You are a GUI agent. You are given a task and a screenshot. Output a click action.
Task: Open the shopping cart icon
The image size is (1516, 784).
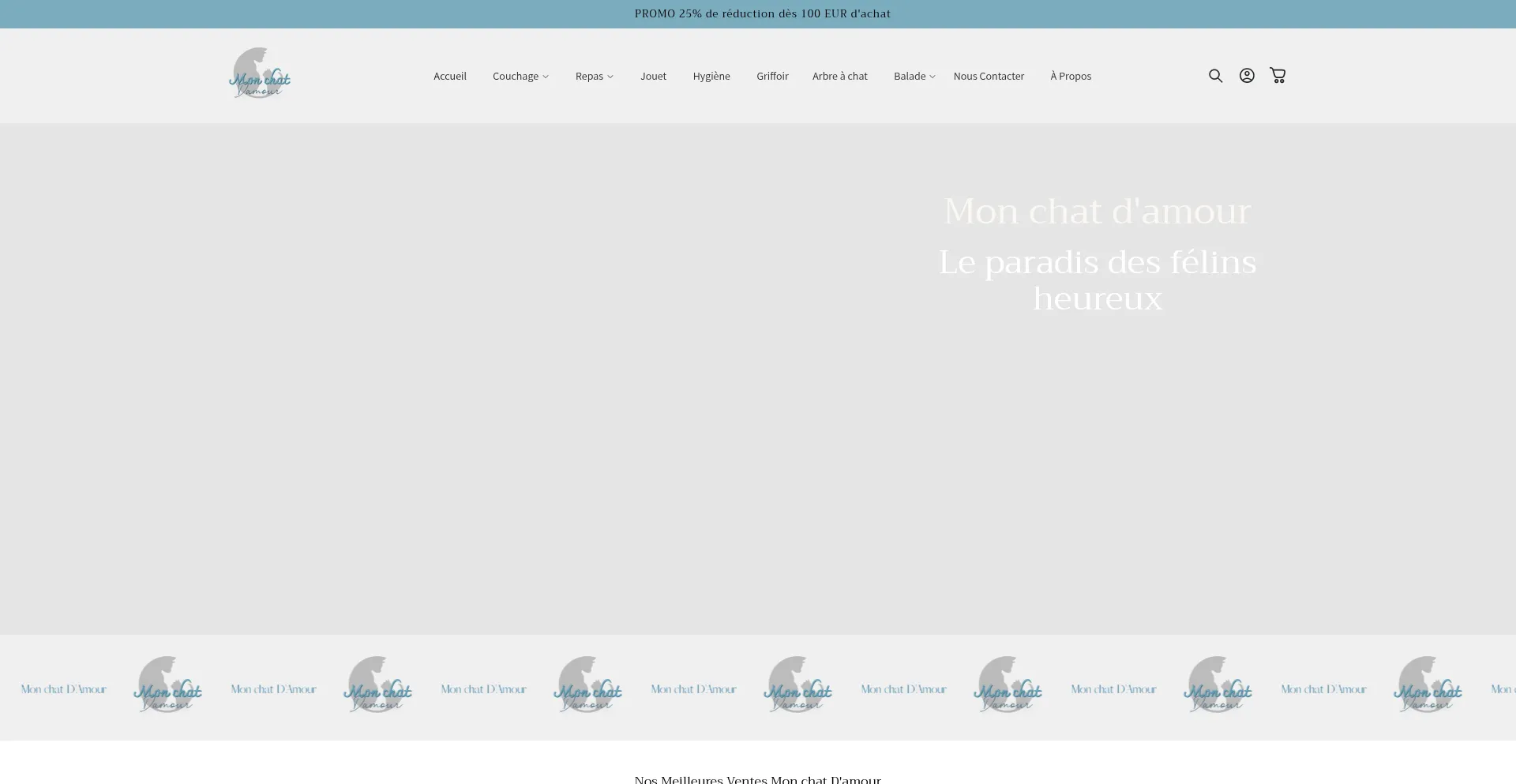(x=1278, y=75)
